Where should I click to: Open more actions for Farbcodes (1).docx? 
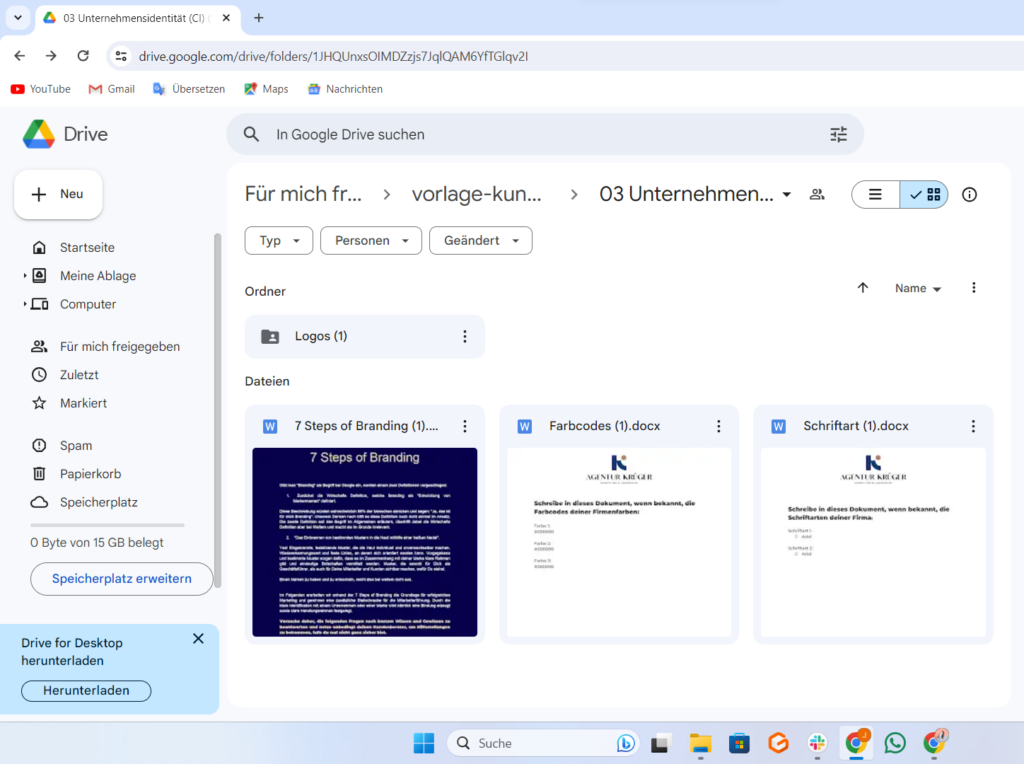click(718, 426)
